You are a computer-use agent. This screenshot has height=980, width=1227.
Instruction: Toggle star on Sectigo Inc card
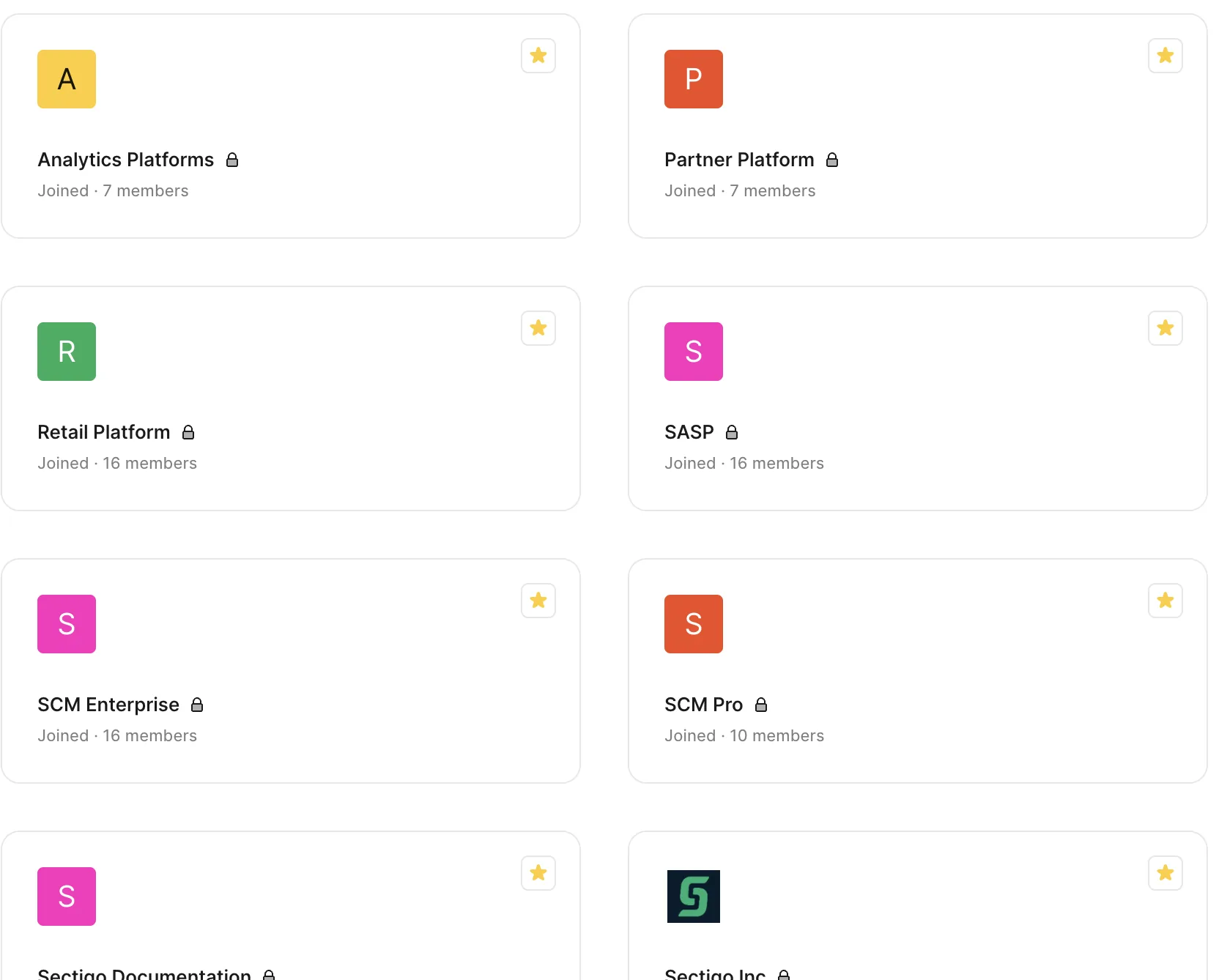point(1165,873)
